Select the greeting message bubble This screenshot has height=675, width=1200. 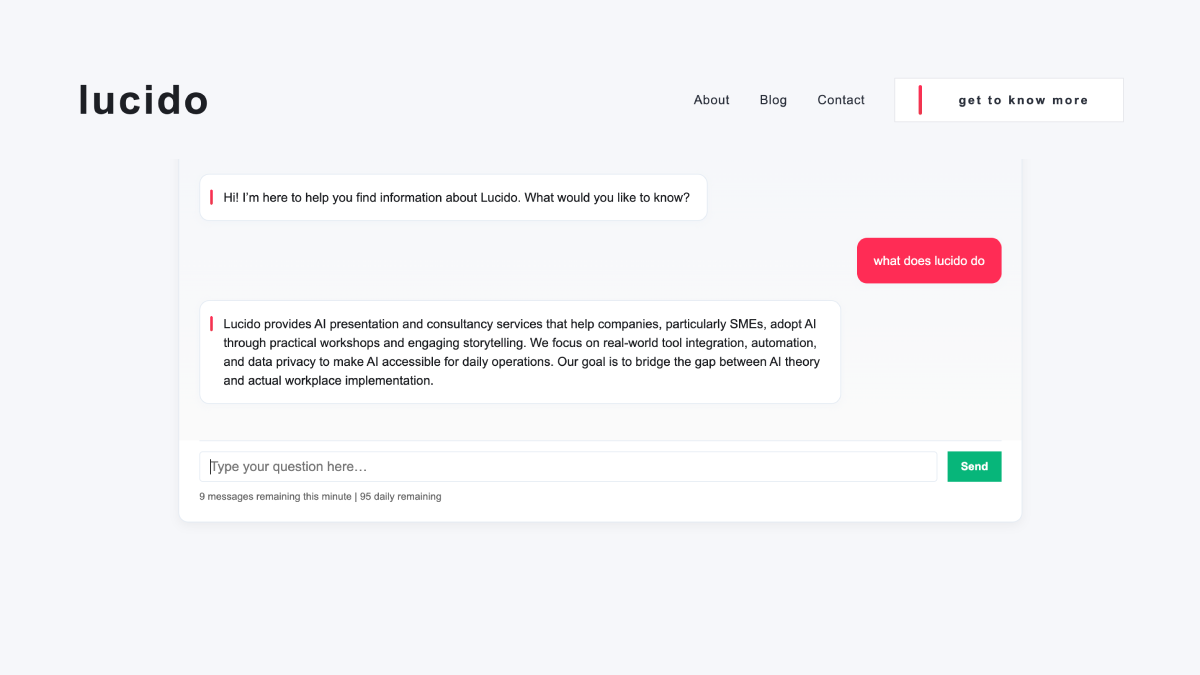[453, 197]
